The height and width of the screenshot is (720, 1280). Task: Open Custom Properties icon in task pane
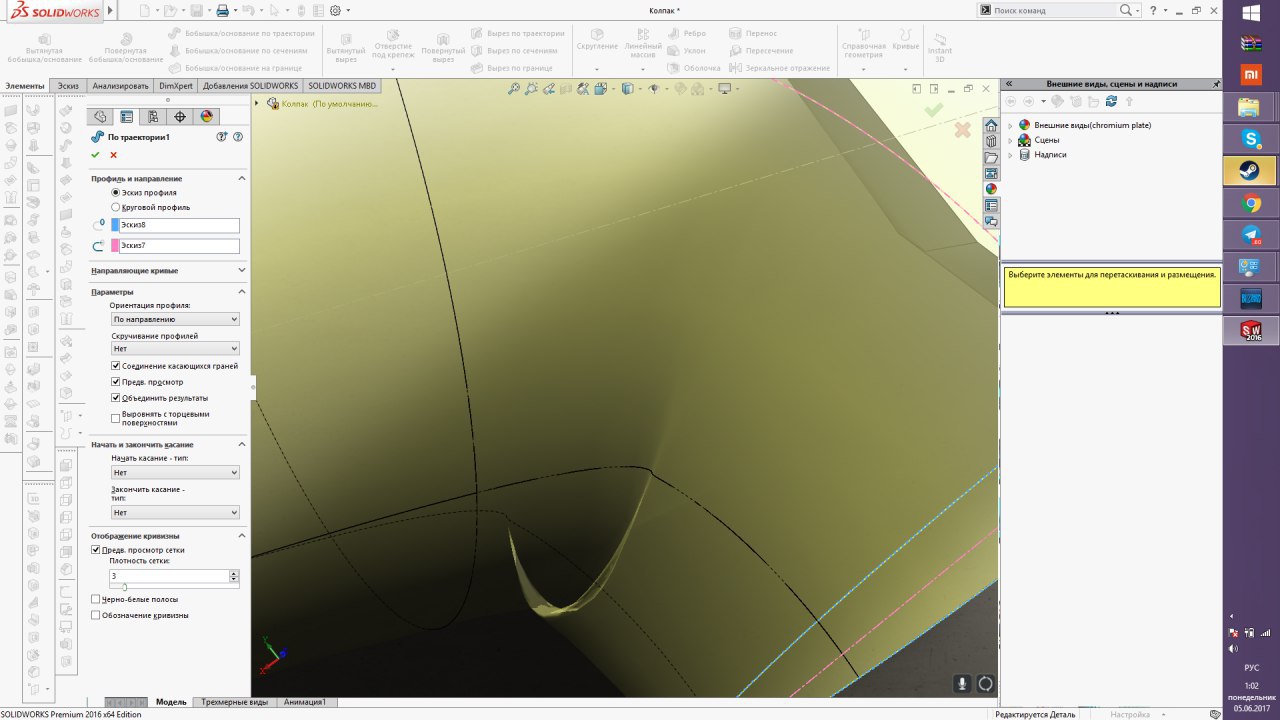pos(991,205)
